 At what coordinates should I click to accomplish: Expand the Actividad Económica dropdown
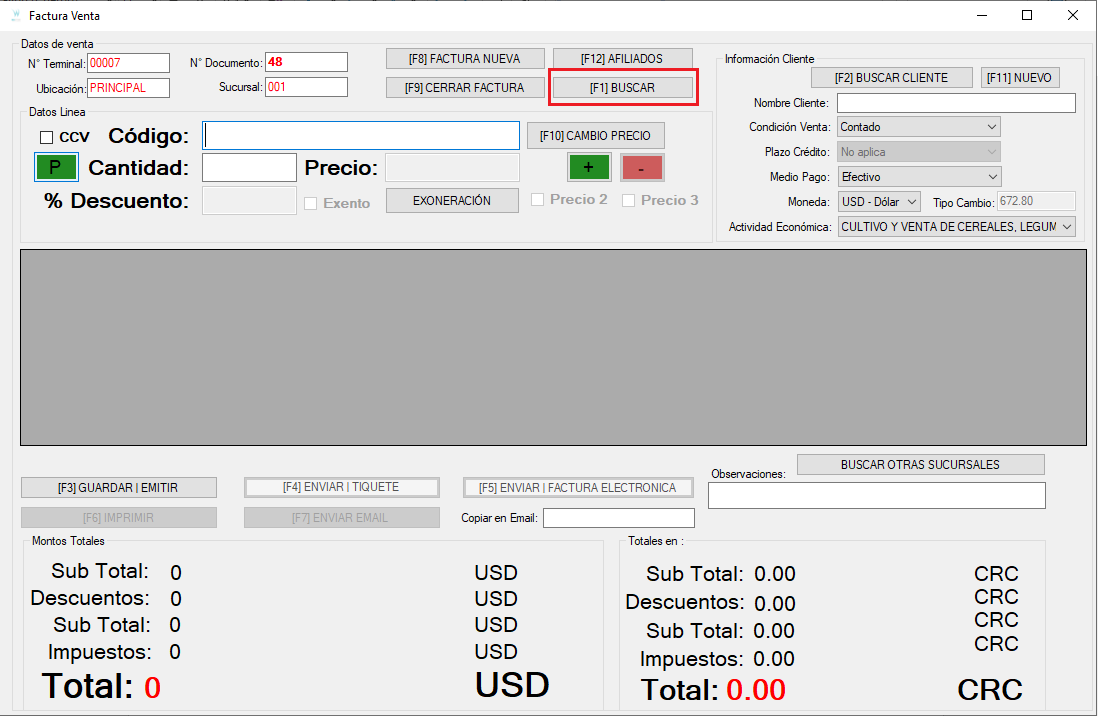coord(957,227)
